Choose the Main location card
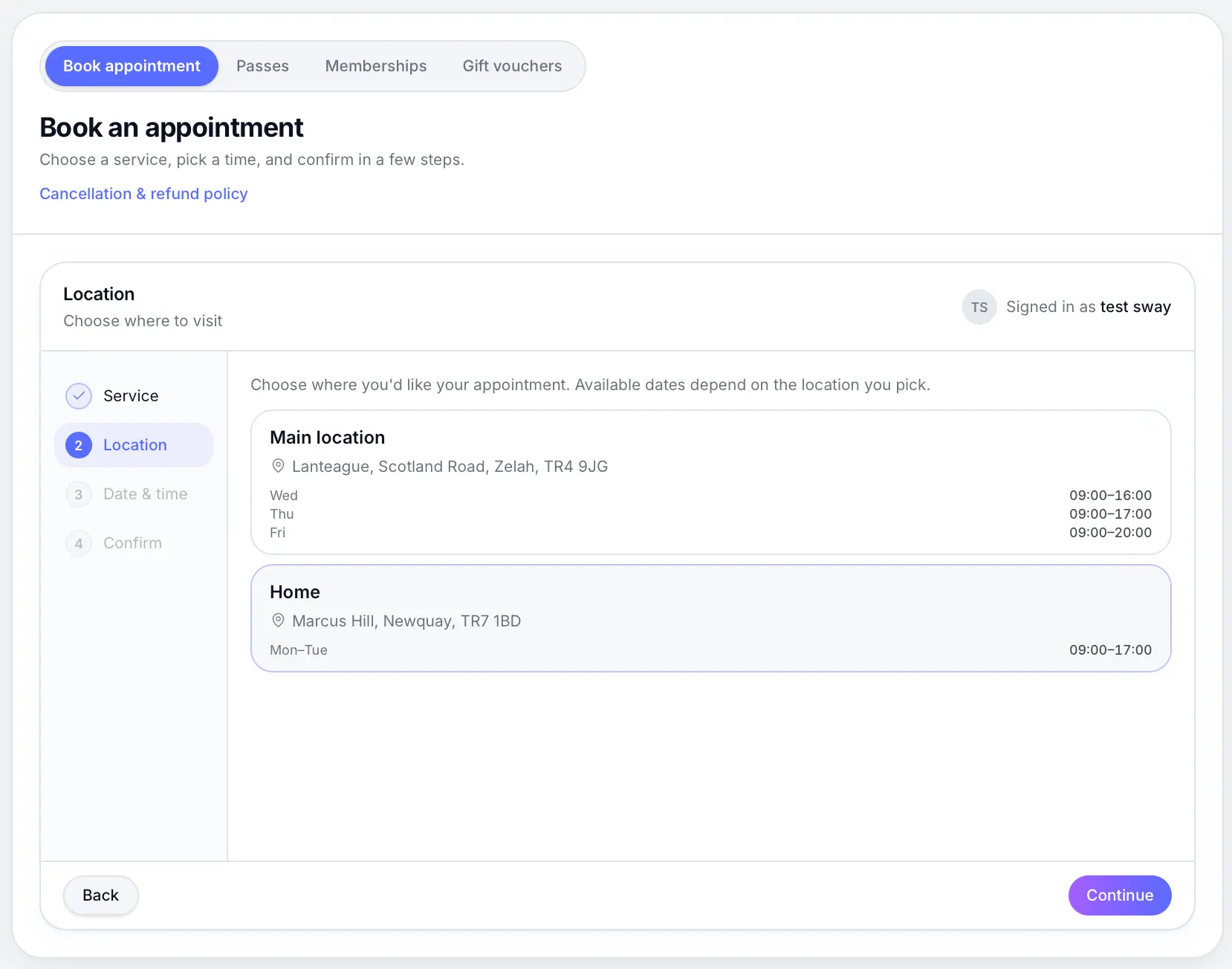1232x969 pixels. (711, 482)
